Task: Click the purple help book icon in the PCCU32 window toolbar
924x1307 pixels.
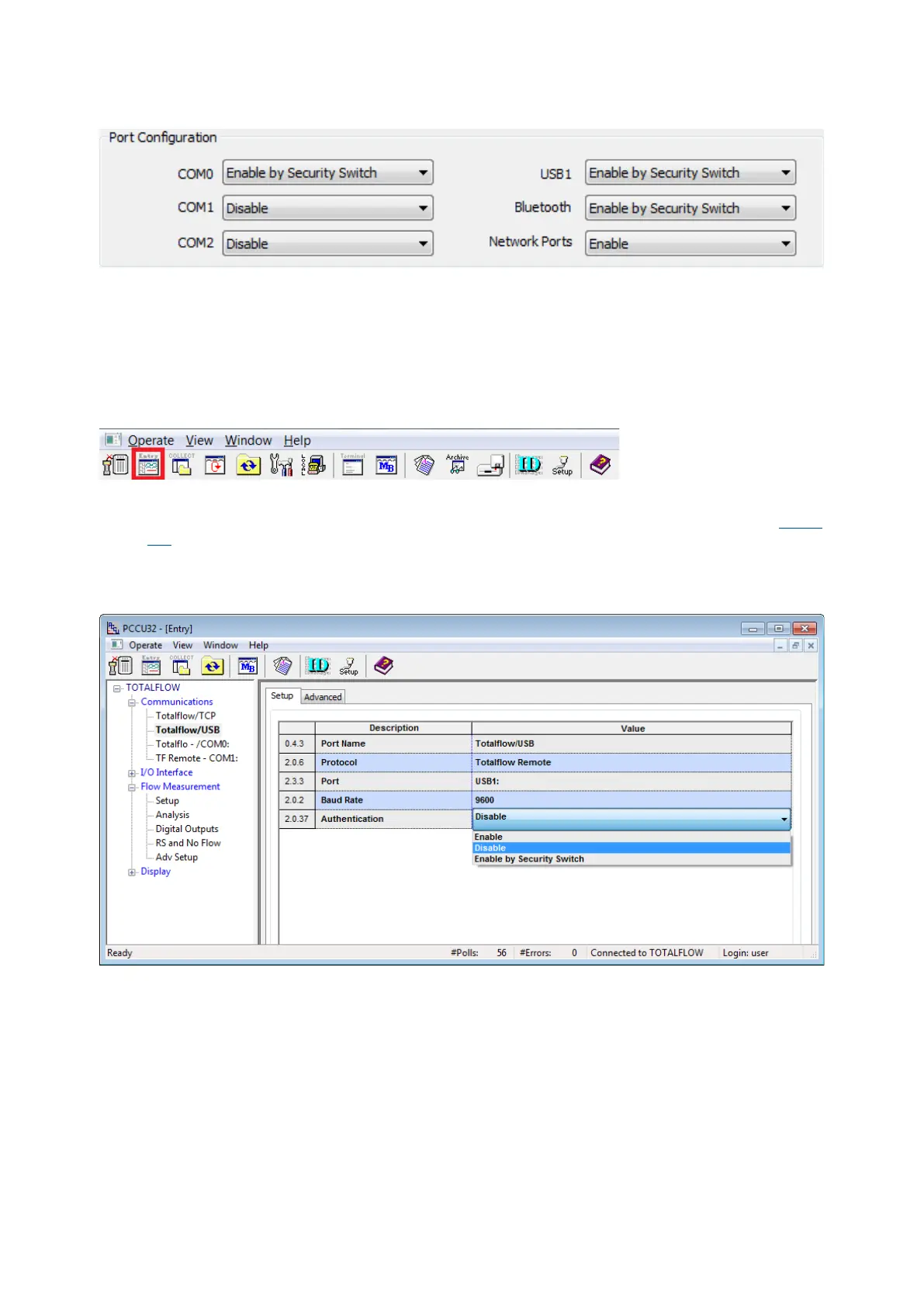Action: pos(384,665)
